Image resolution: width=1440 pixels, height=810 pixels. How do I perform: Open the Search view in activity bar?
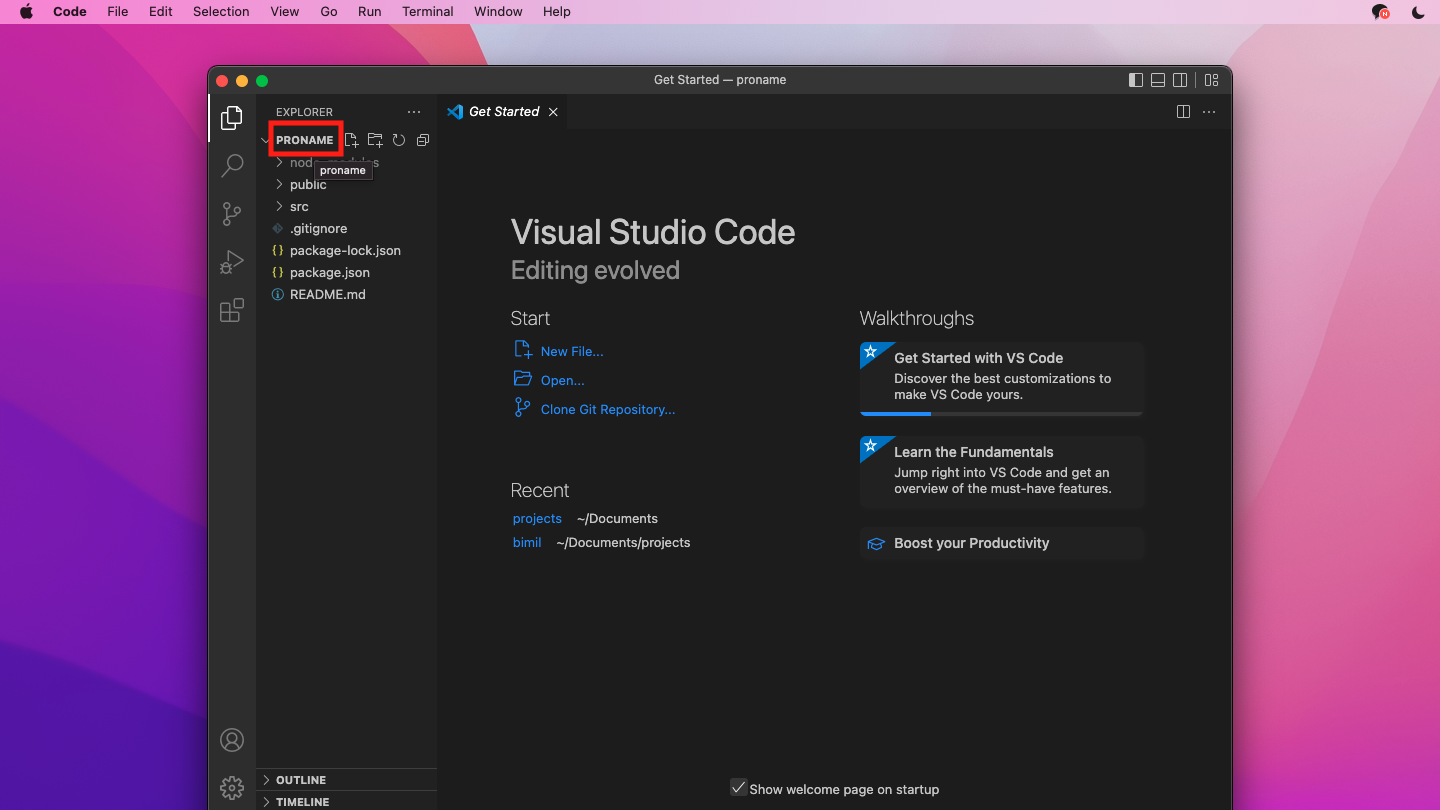[231, 165]
